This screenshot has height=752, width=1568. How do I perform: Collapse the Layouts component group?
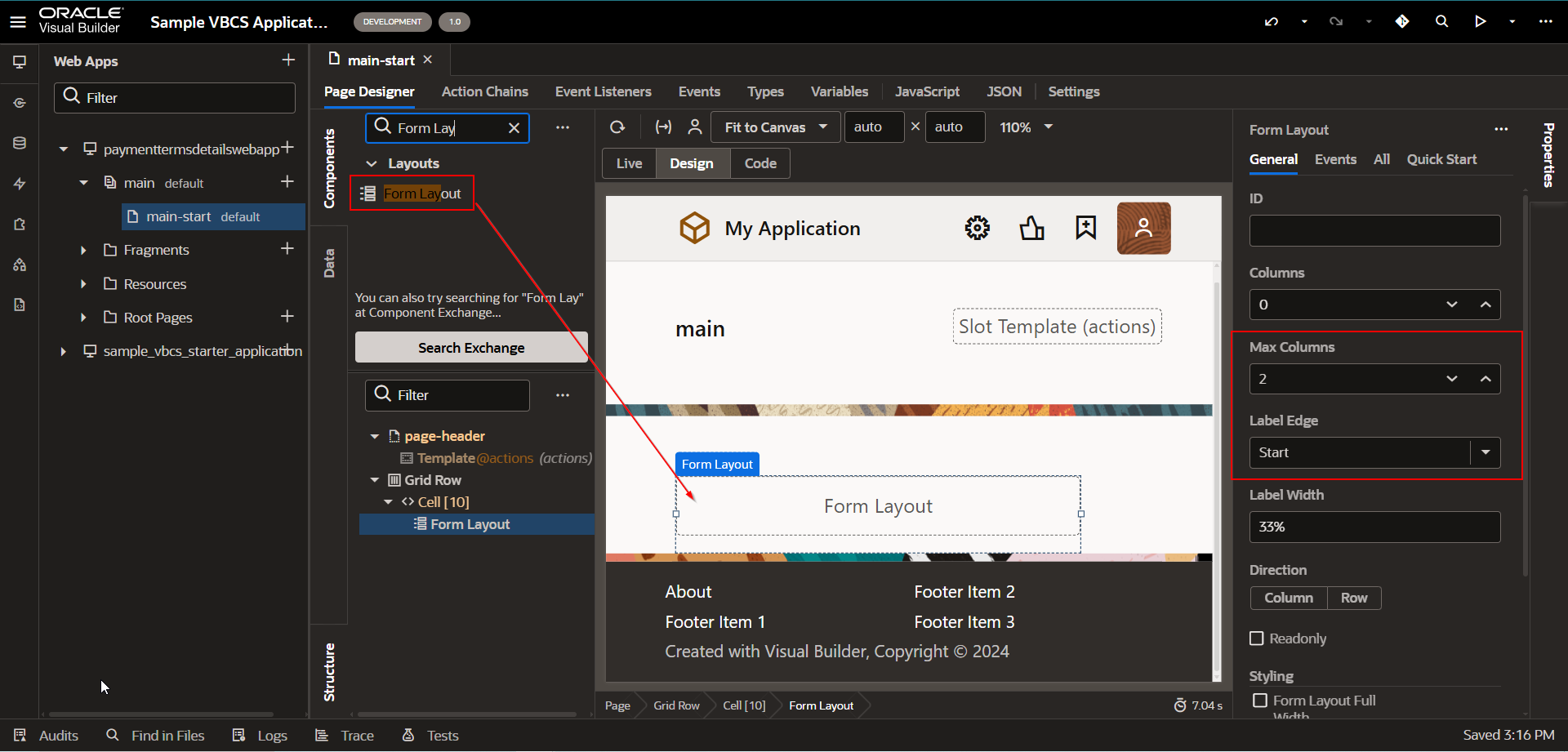[372, 163]
